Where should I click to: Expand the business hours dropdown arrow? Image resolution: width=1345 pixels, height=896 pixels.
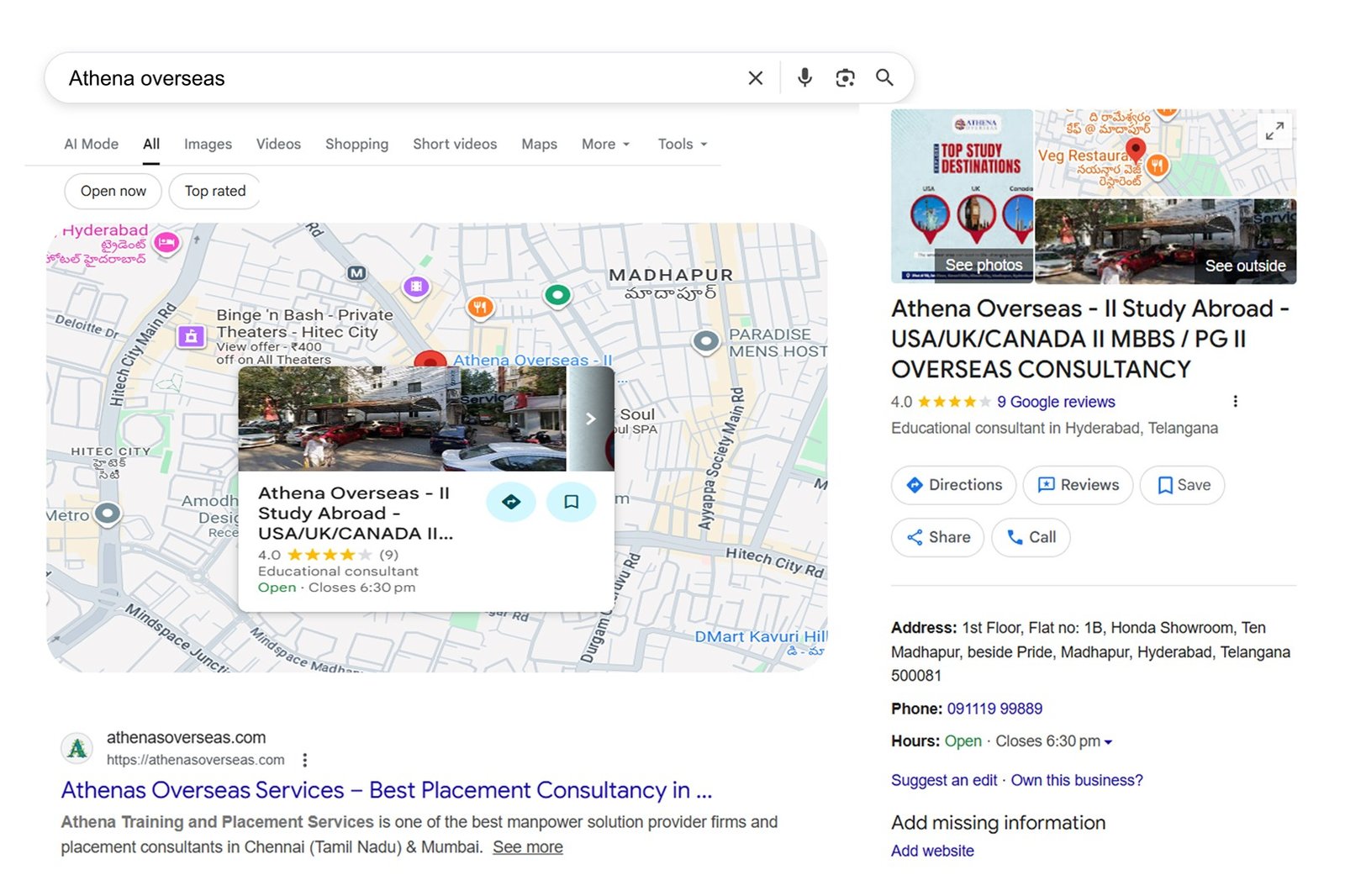[1107, 741]
